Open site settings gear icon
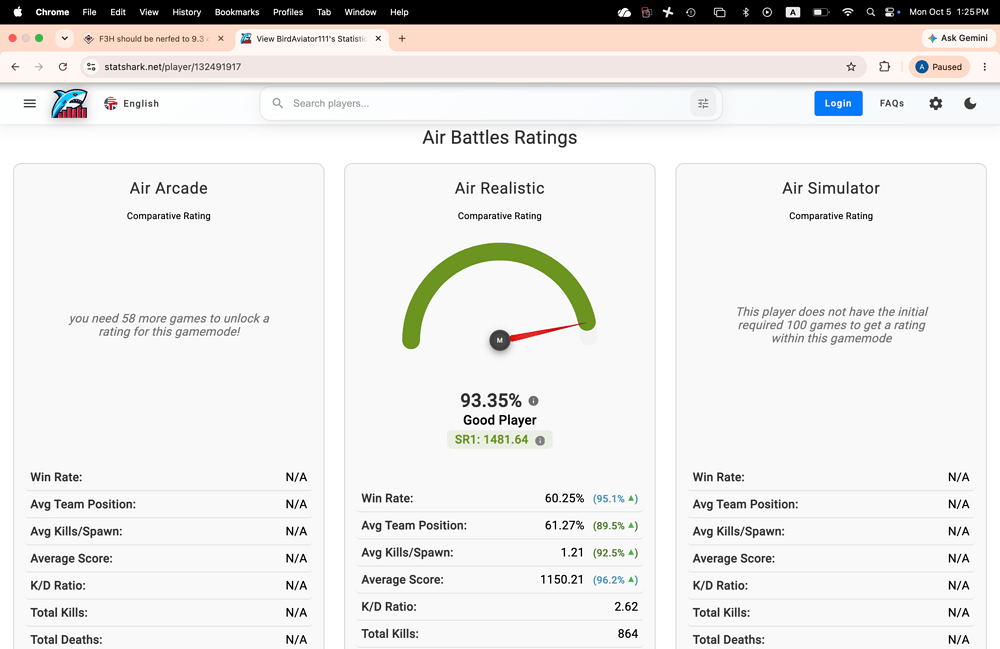This screenshot has height=649, width=1000. point(936,103)
